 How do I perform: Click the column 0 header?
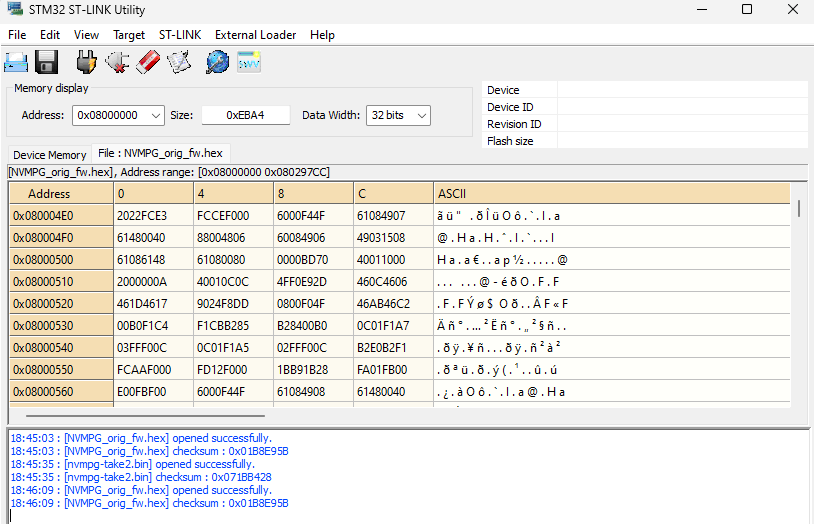pyautogui.click(x=154, y=194)
